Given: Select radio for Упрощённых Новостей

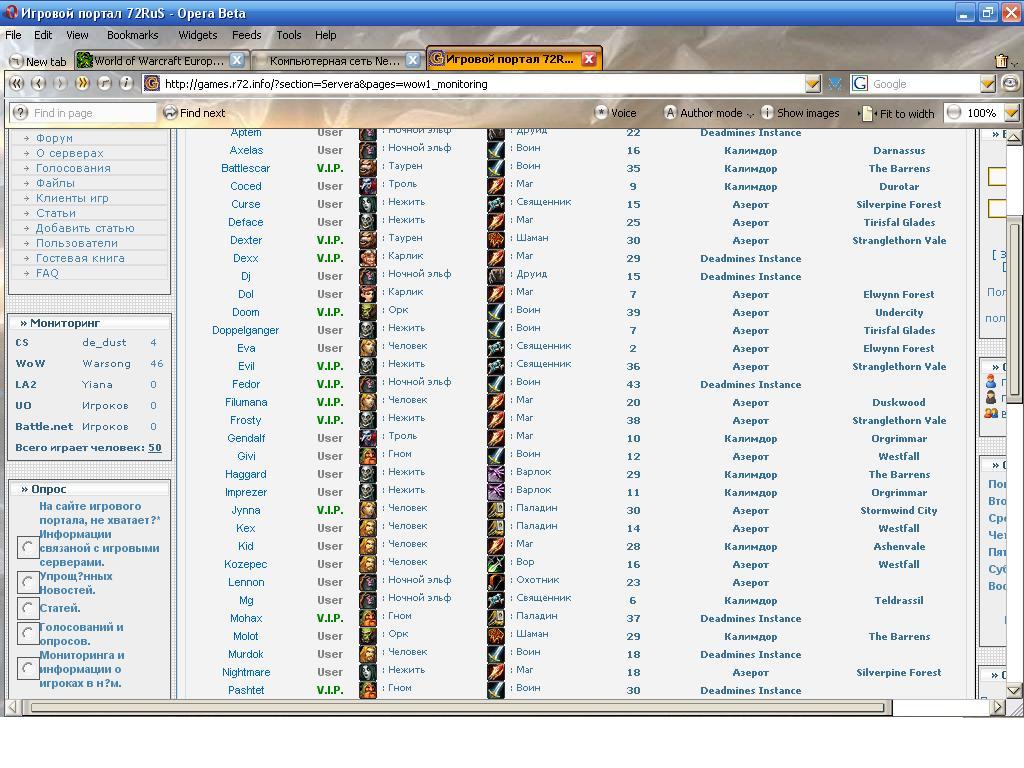Looking at the screenshot, I should click(27, 583).
